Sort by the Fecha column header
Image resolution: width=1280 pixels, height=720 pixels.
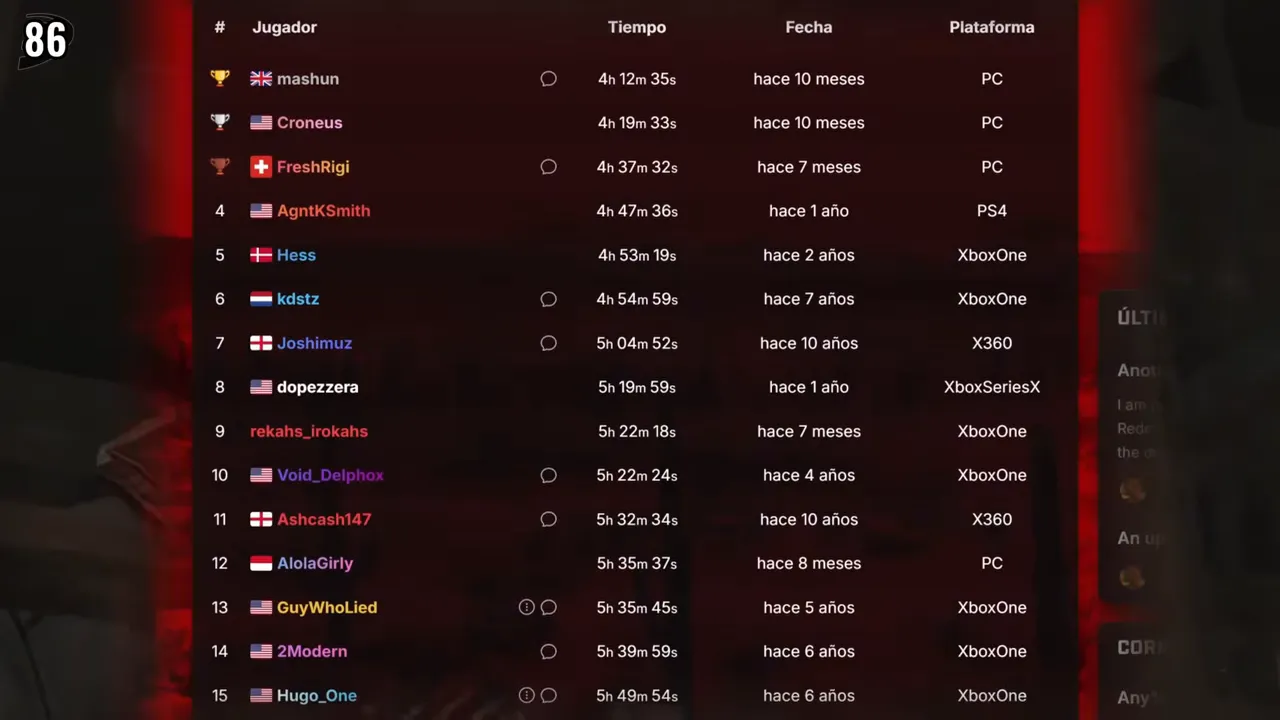[808, 27]
